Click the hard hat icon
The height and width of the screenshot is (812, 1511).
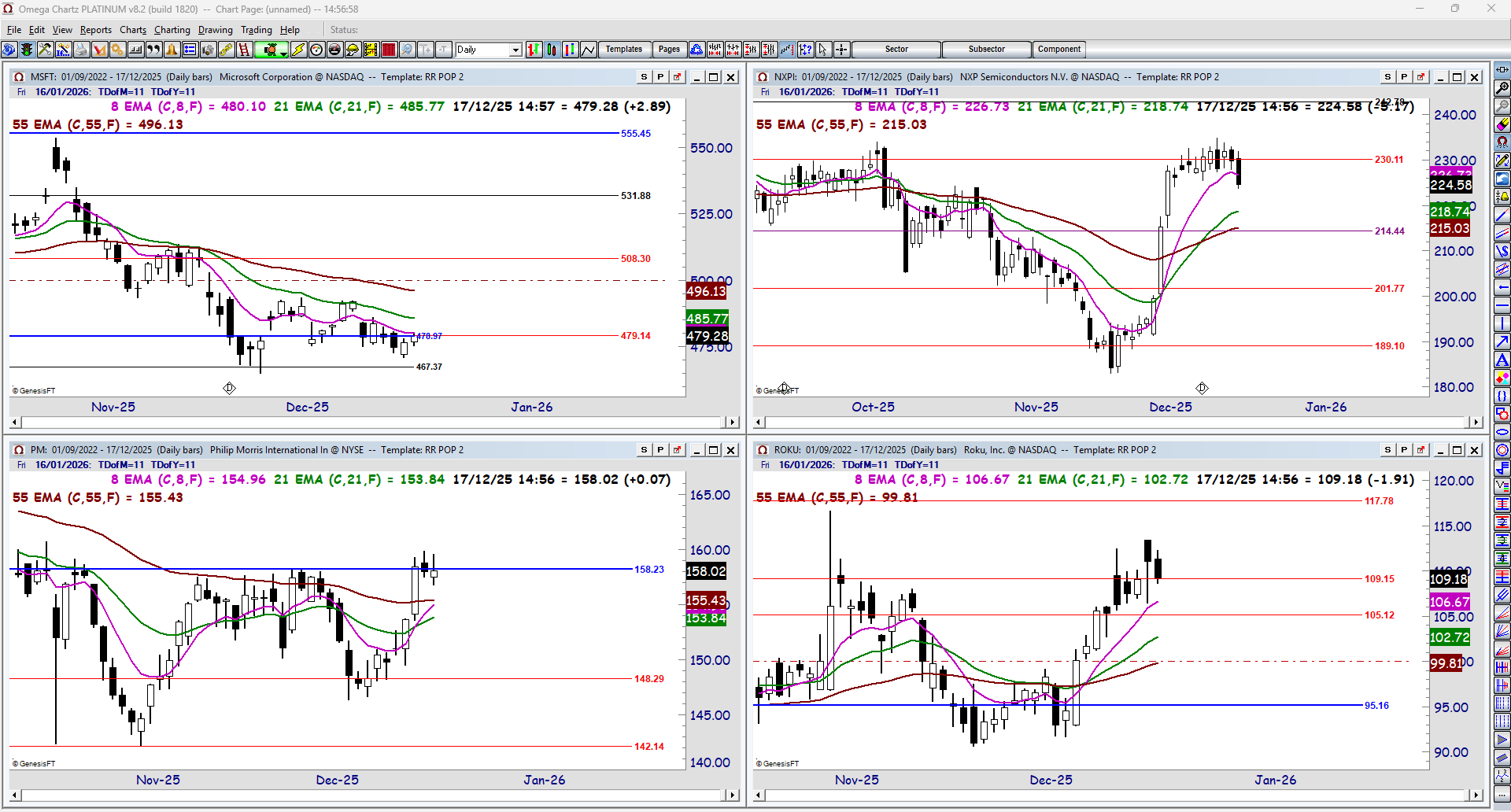click(353, 50)
